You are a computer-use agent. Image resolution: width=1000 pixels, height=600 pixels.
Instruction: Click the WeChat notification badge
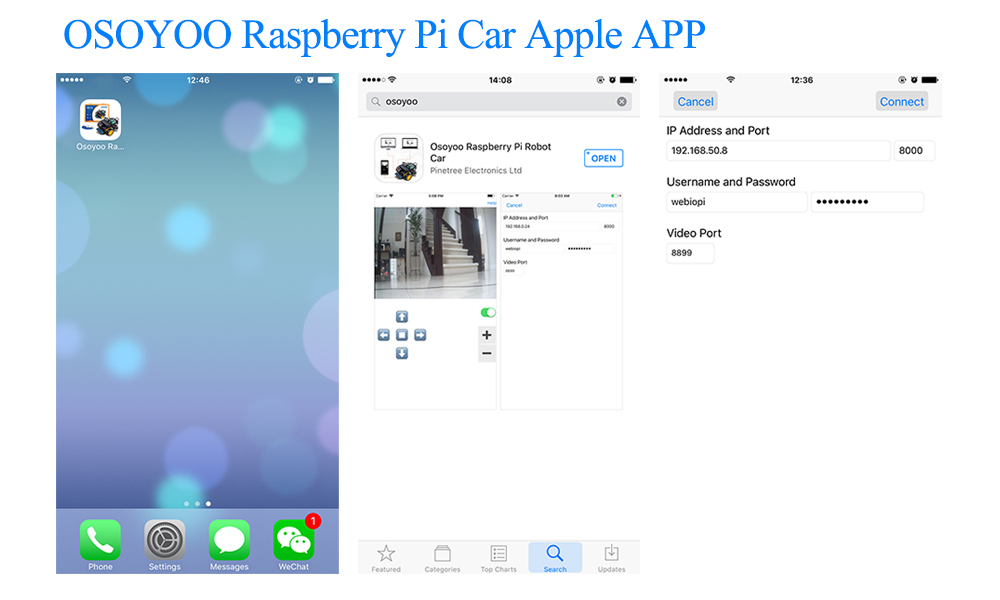pos(312,522)
